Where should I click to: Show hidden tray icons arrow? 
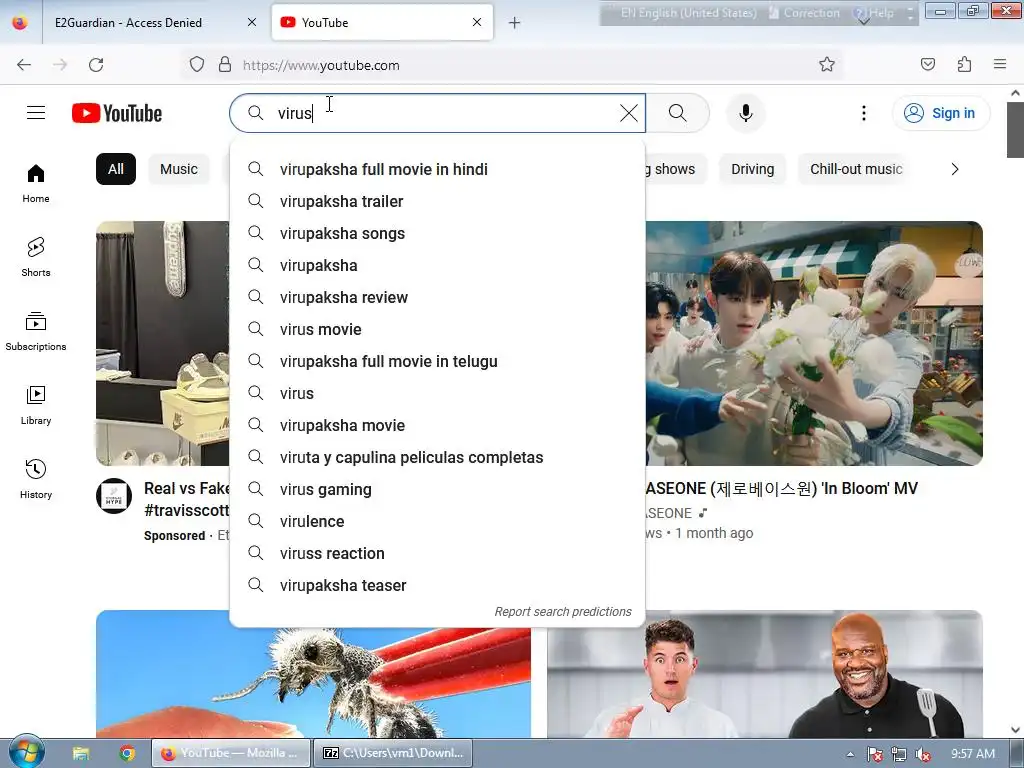point(850,754)
